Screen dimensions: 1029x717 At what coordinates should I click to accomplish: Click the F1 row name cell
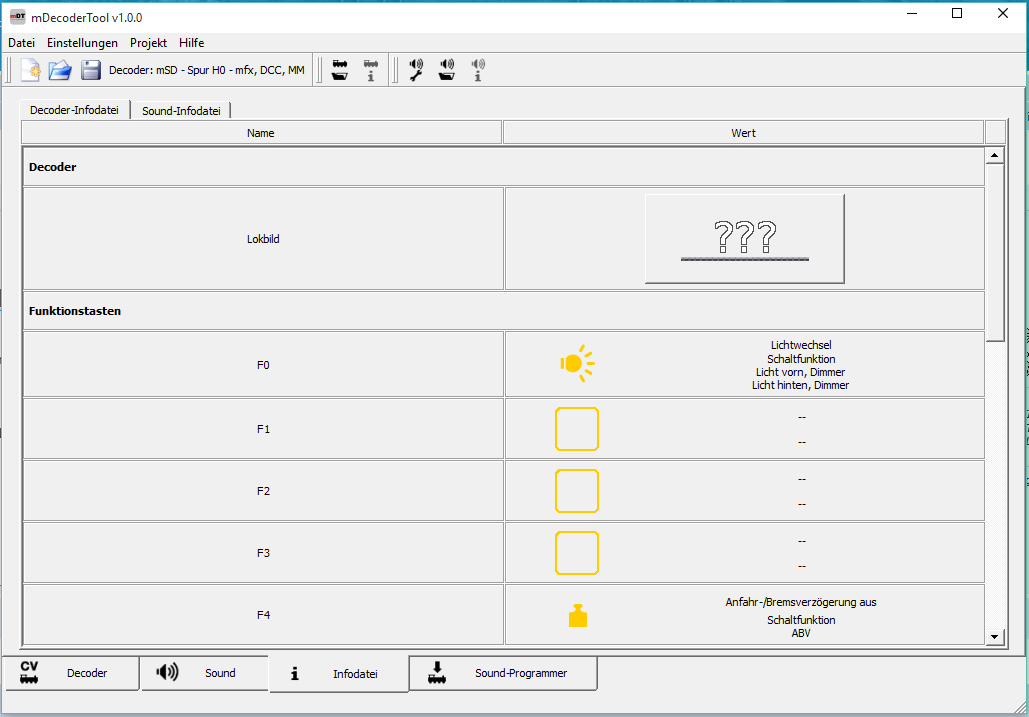tap(263, 429)
